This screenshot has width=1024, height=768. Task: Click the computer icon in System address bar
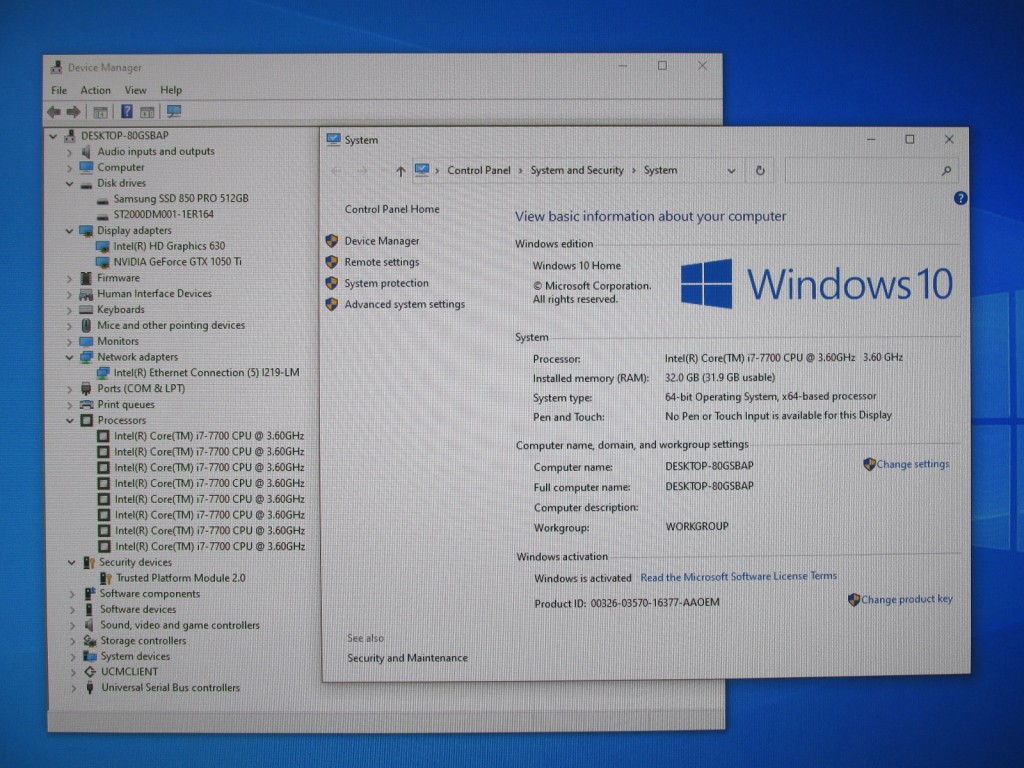point(422,170)
